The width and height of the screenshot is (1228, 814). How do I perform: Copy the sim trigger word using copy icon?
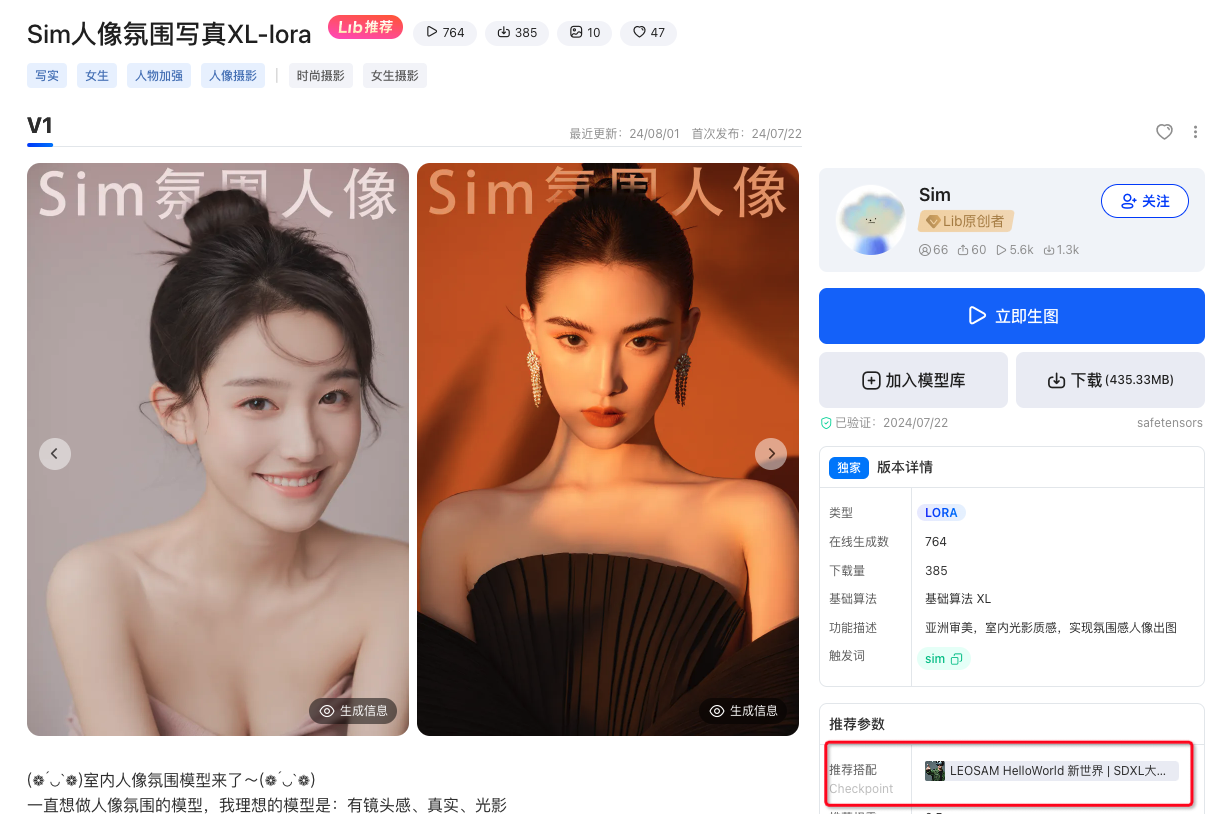[956, 658]
